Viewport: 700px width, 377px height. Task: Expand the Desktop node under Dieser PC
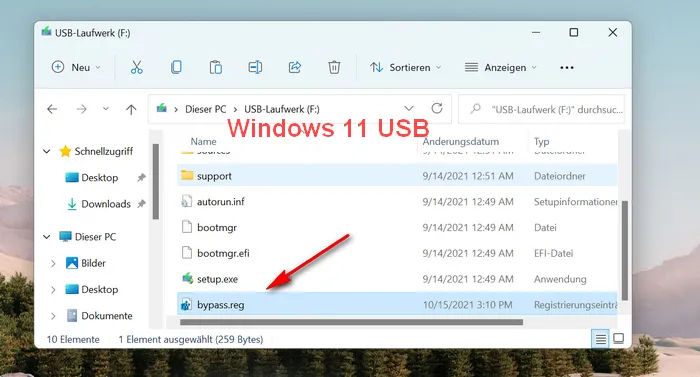53,289
